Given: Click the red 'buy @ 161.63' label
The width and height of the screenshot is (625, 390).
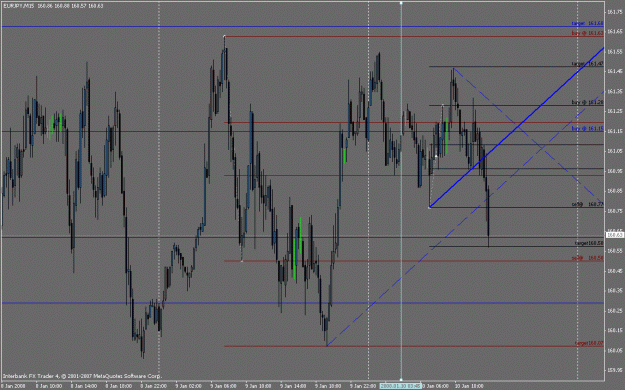Looking at the screenshot, I should point(587,33).
